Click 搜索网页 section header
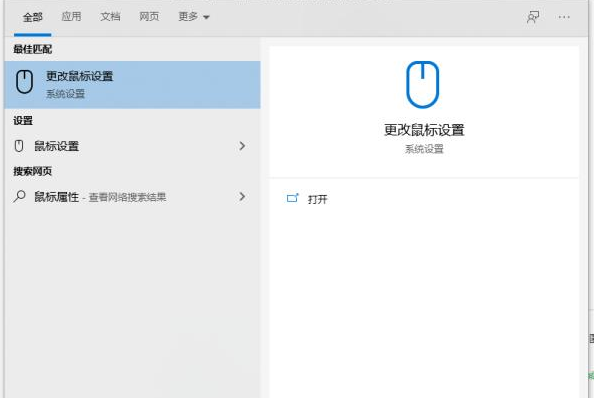The height and width of the screenshot is (398, 594). click(x=33, y=171)
